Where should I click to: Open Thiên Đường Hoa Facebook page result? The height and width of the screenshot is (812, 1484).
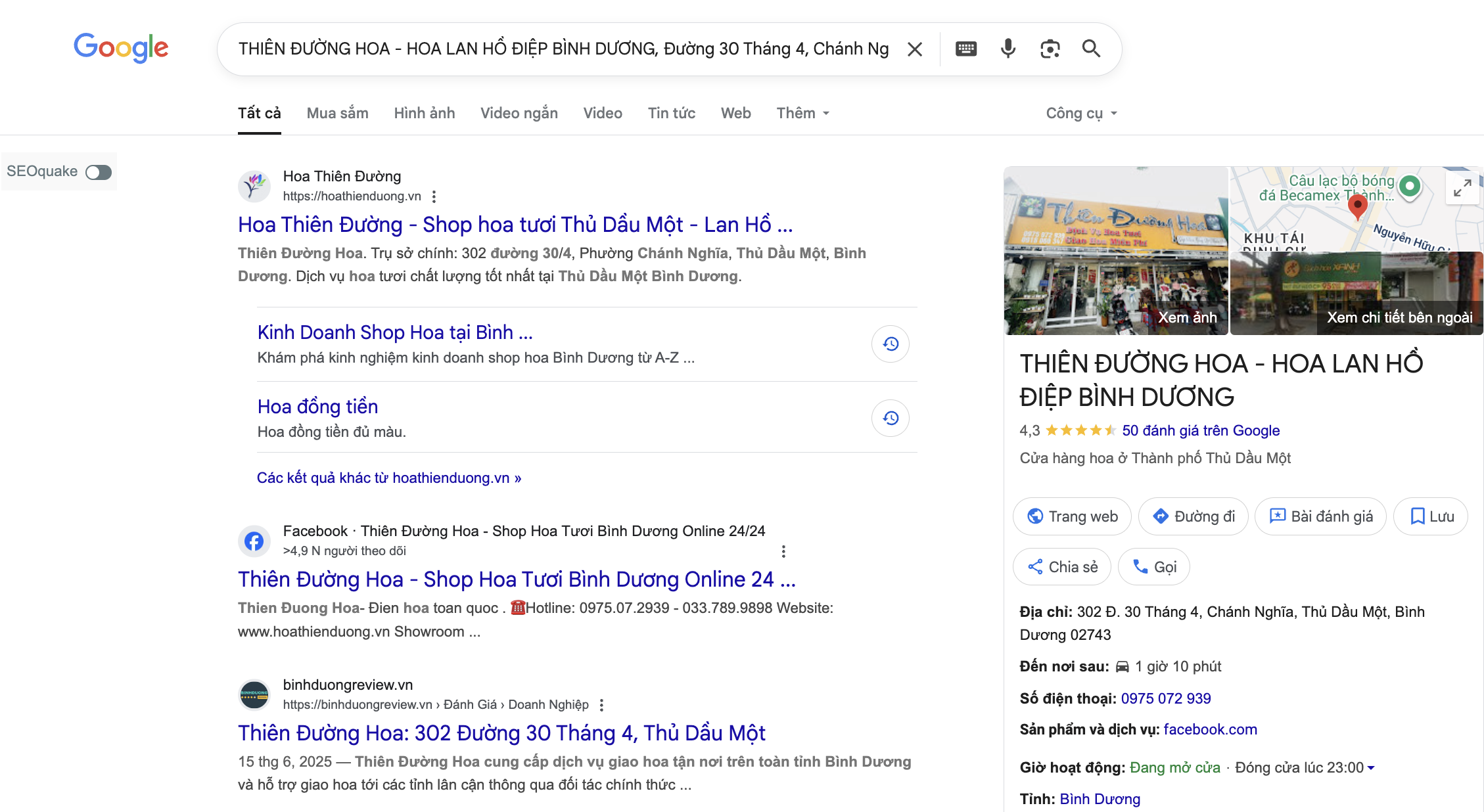[517, 579]
